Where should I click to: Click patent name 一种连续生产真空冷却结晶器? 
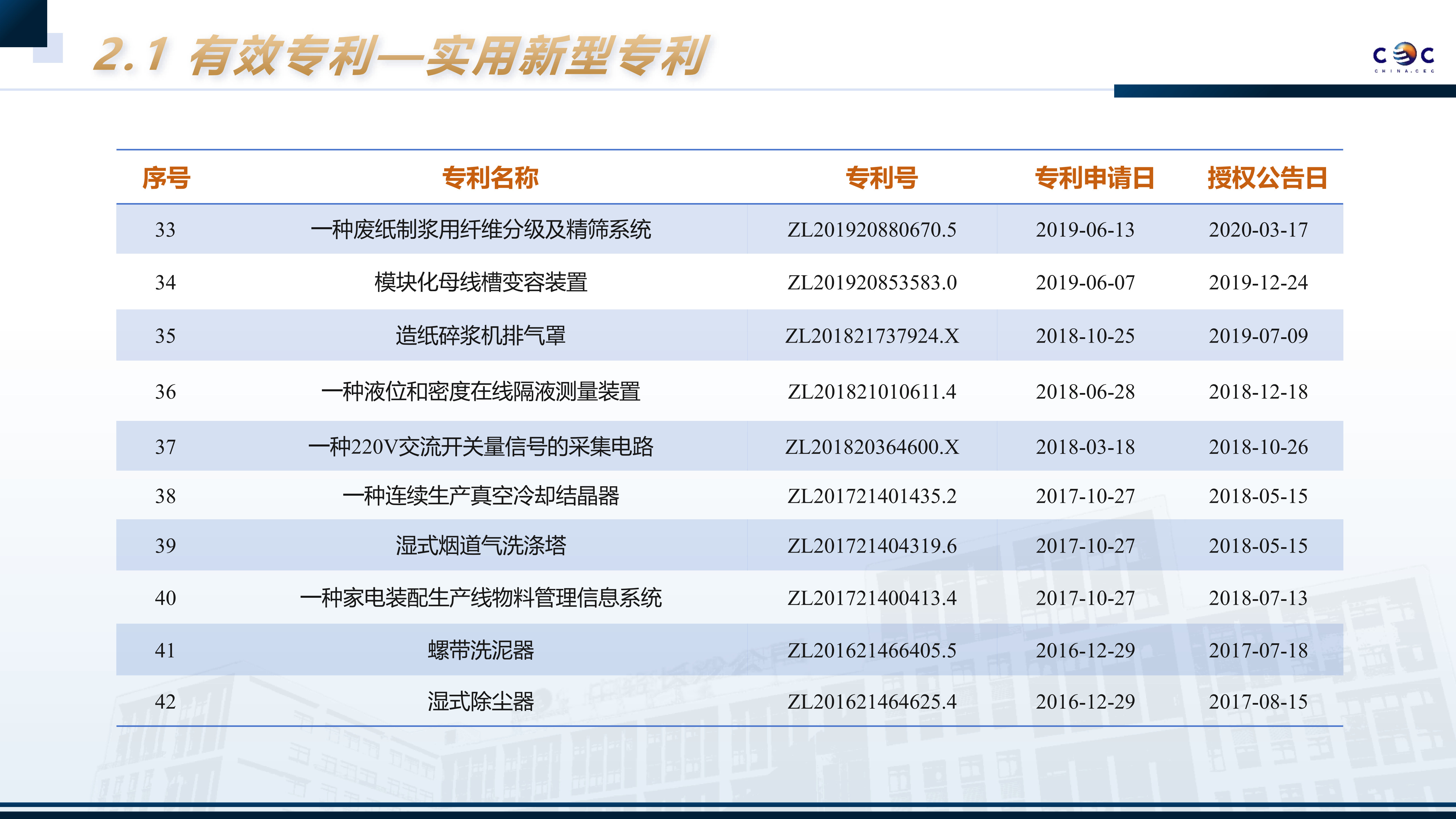[481, 496]
